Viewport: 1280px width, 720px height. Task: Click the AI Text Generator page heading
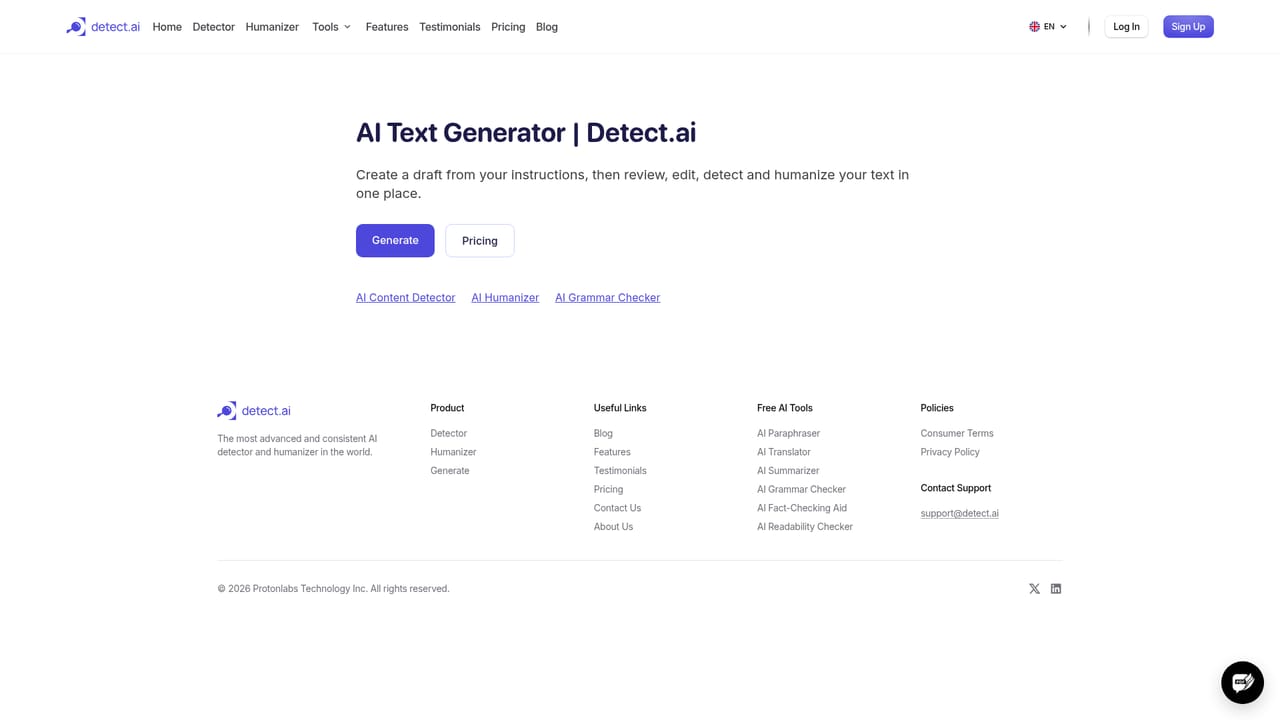[x=526, y=133]
